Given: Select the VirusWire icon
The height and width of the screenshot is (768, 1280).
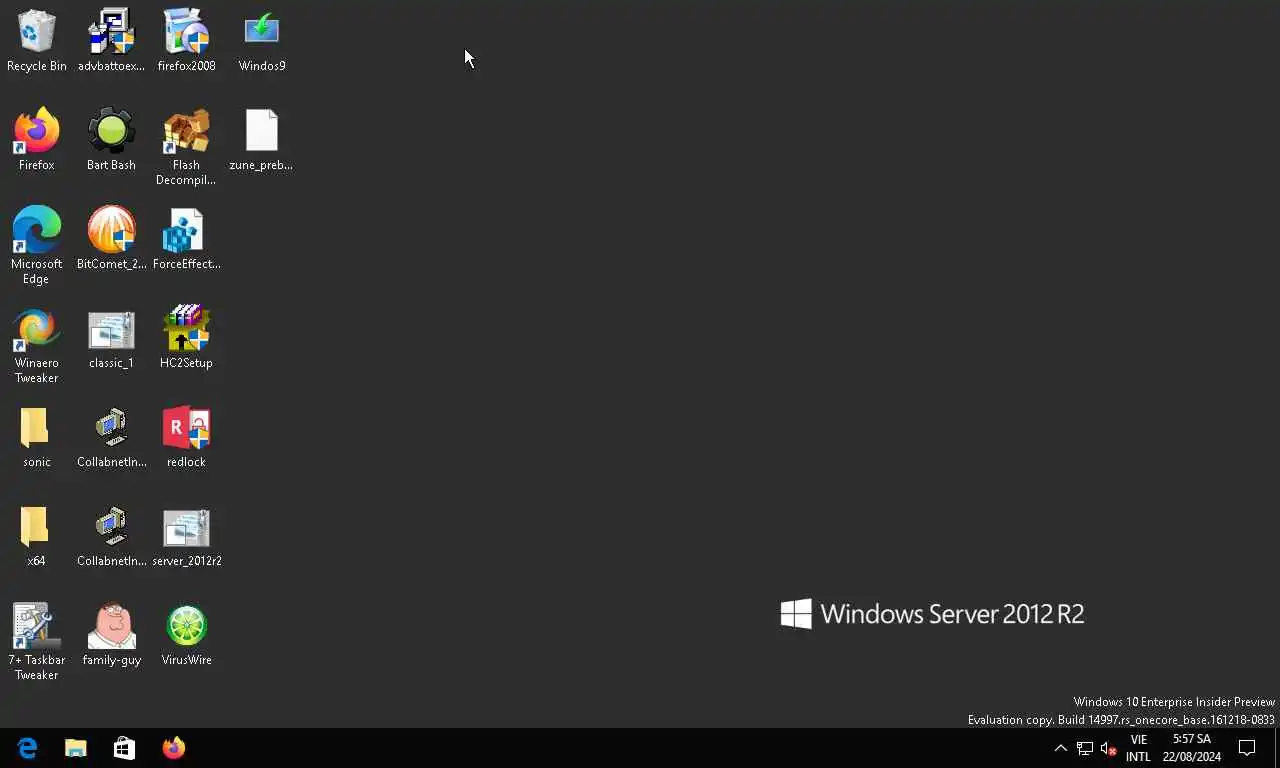Looking at the screenshot, I should [x=186, y=635].
